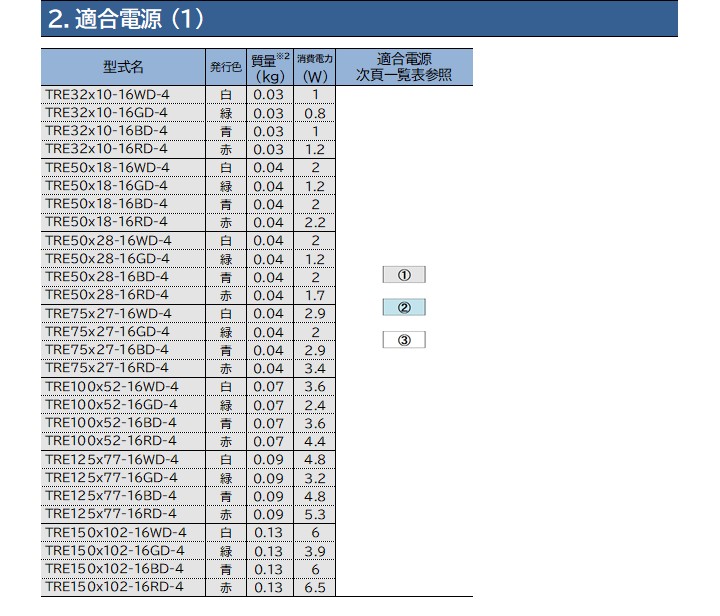The image size is (720, 616).
Task: Select model TRE125x77-16WD-4
Action: point(112,459)
